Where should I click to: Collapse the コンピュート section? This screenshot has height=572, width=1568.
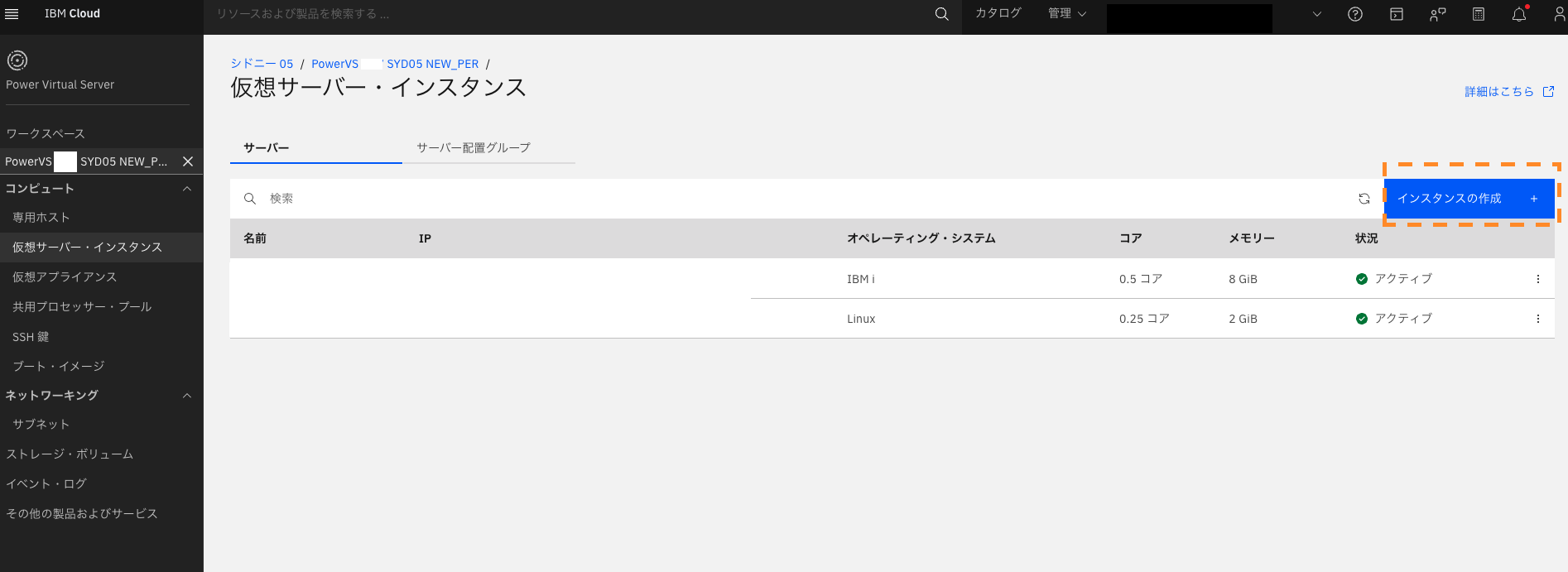tap(187, 189)
